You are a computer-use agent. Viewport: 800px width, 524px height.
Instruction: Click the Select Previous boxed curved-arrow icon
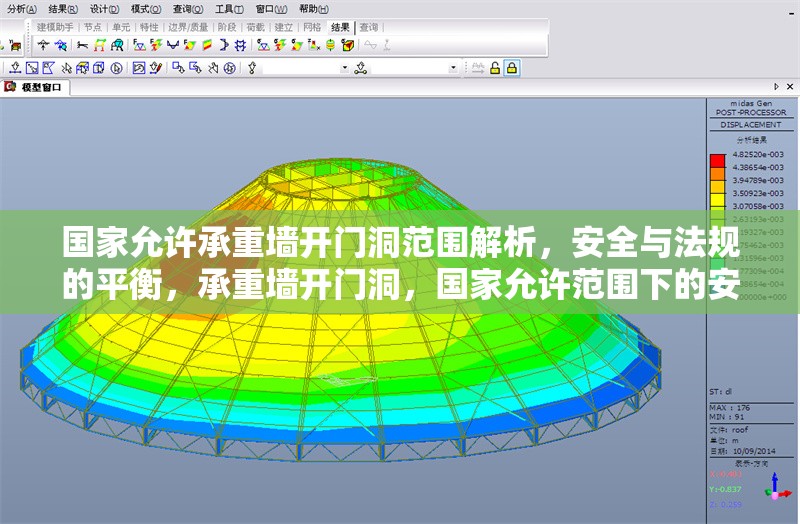[139, 67]
